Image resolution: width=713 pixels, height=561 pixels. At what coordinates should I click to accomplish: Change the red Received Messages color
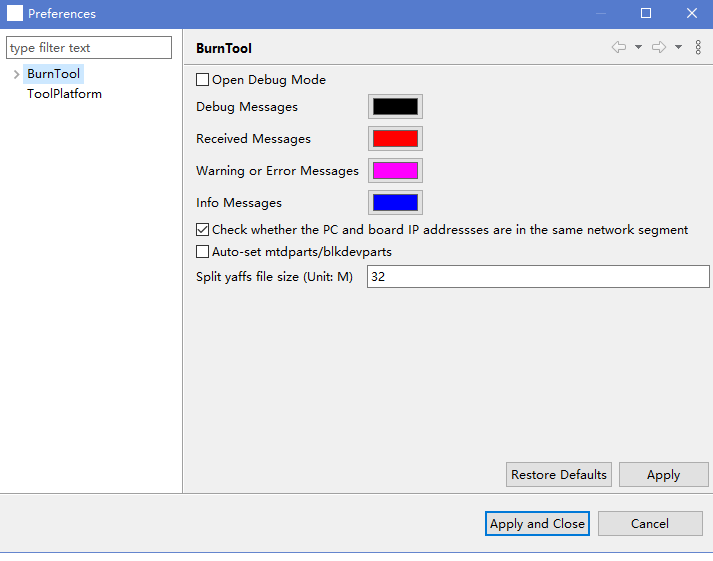coord(395,139)
